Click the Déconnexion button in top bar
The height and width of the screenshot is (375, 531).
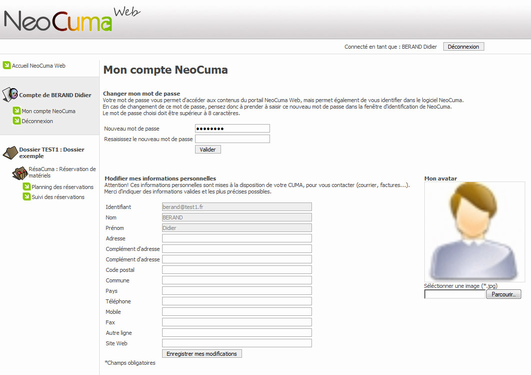coord(463,47)
